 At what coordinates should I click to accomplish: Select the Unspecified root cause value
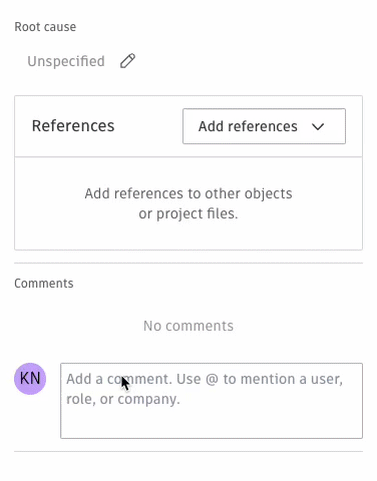pos(66,61)
